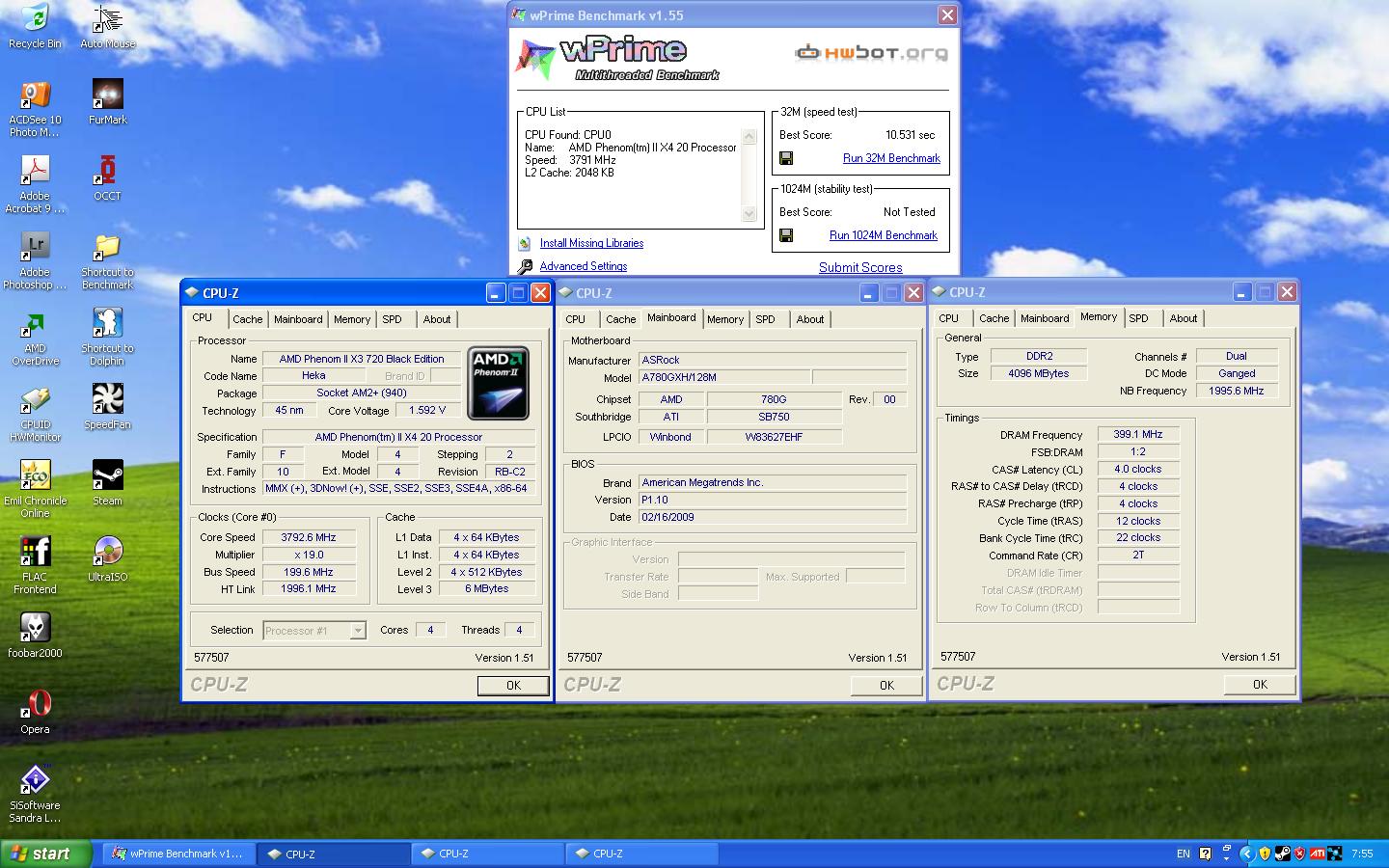Click the Multiplier x 19.0 value
Image resolution: width=1389 pixels, height=868 pixels.
[x=309, y=555]
